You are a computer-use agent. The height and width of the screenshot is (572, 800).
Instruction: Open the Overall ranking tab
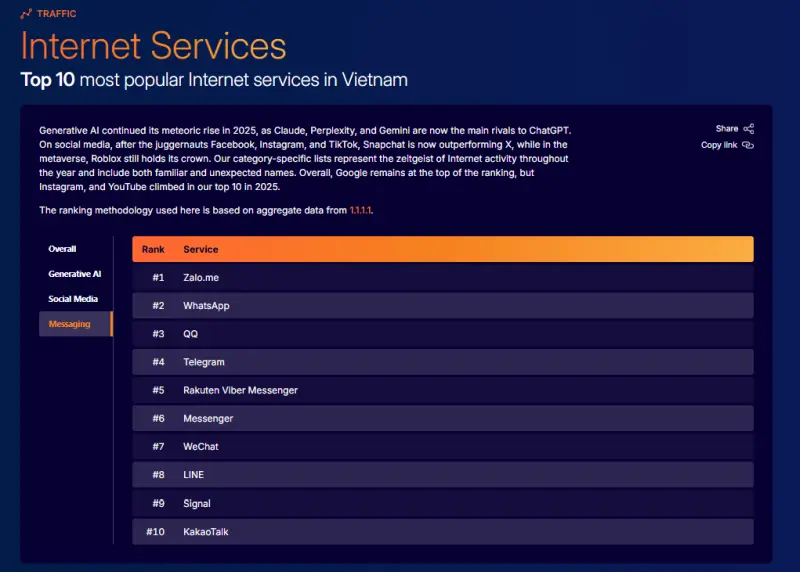point(62,249)
